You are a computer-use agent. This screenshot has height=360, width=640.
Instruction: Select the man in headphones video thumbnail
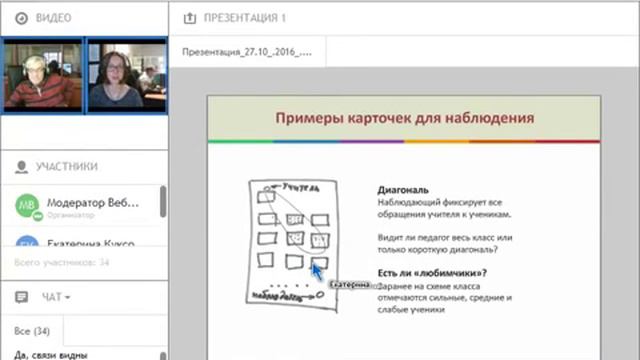pyautogui.click(x=42, y=75)
